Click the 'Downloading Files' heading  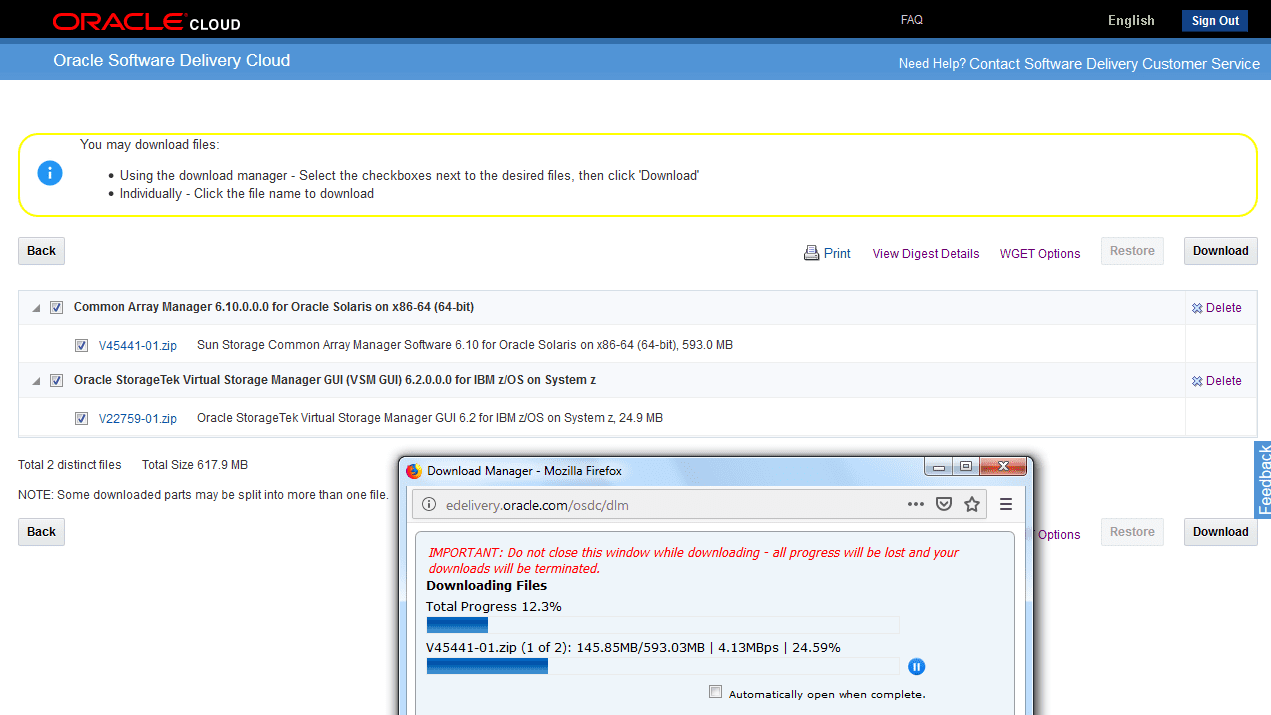487,586
